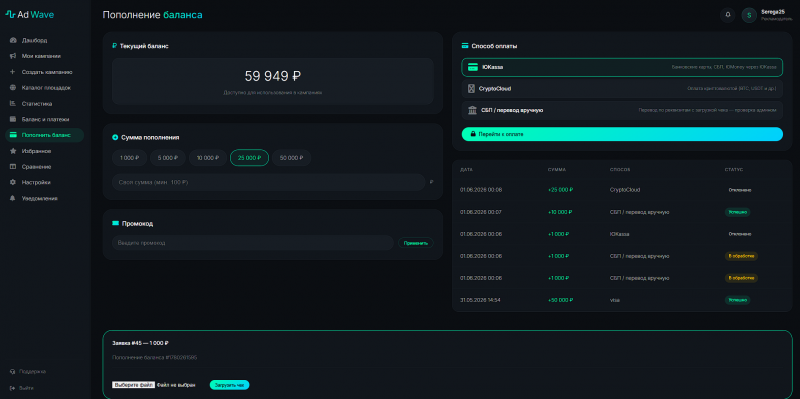Click the Отклонено status in CryptoCloud row
Viewport: 800px width, 399px height.
pos(739,190)
